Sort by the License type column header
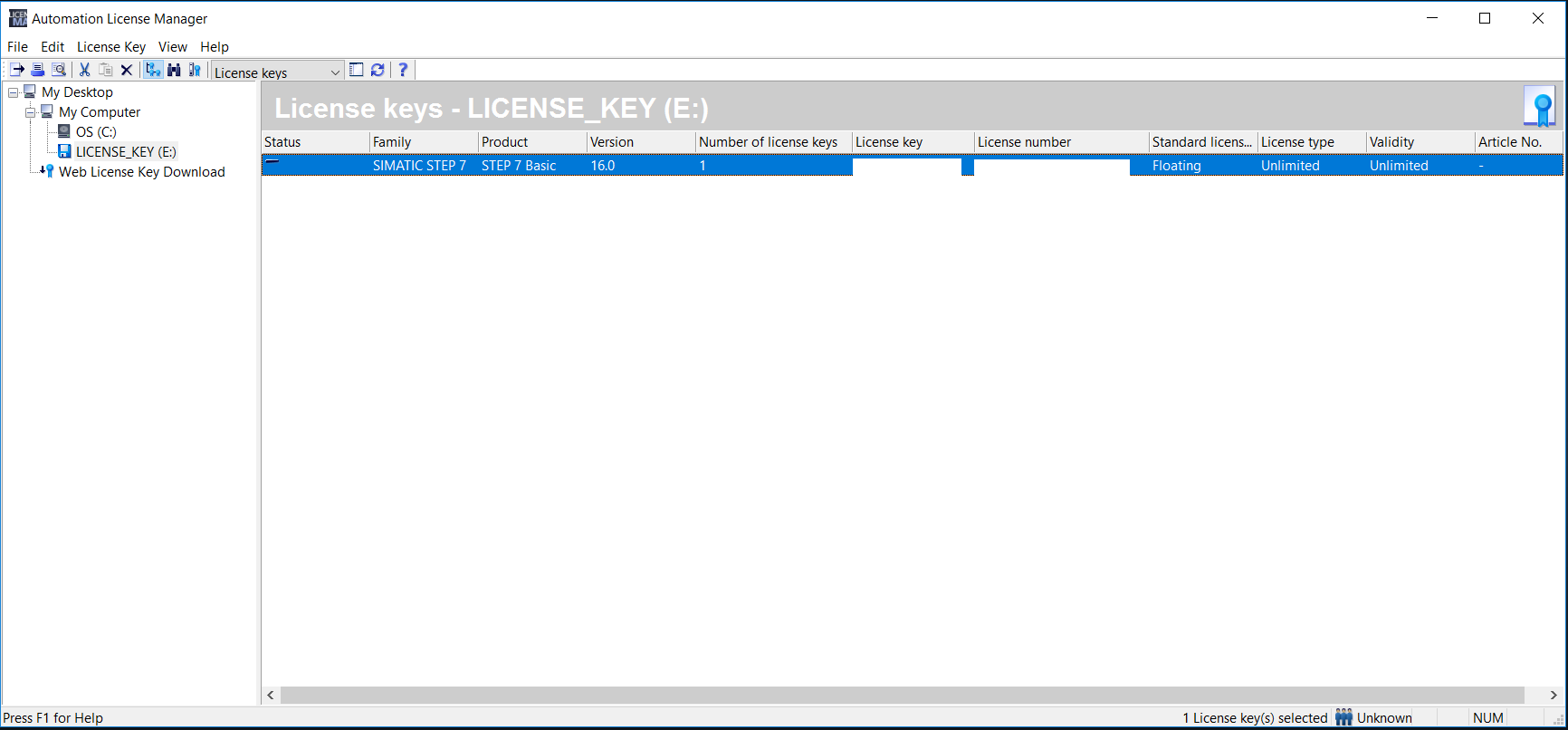This screenshot has width=1568, height=730. pos(1312,142)
